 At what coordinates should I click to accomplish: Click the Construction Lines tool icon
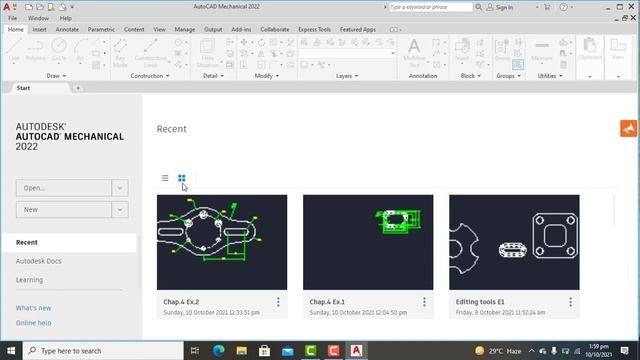click(151, 53)
